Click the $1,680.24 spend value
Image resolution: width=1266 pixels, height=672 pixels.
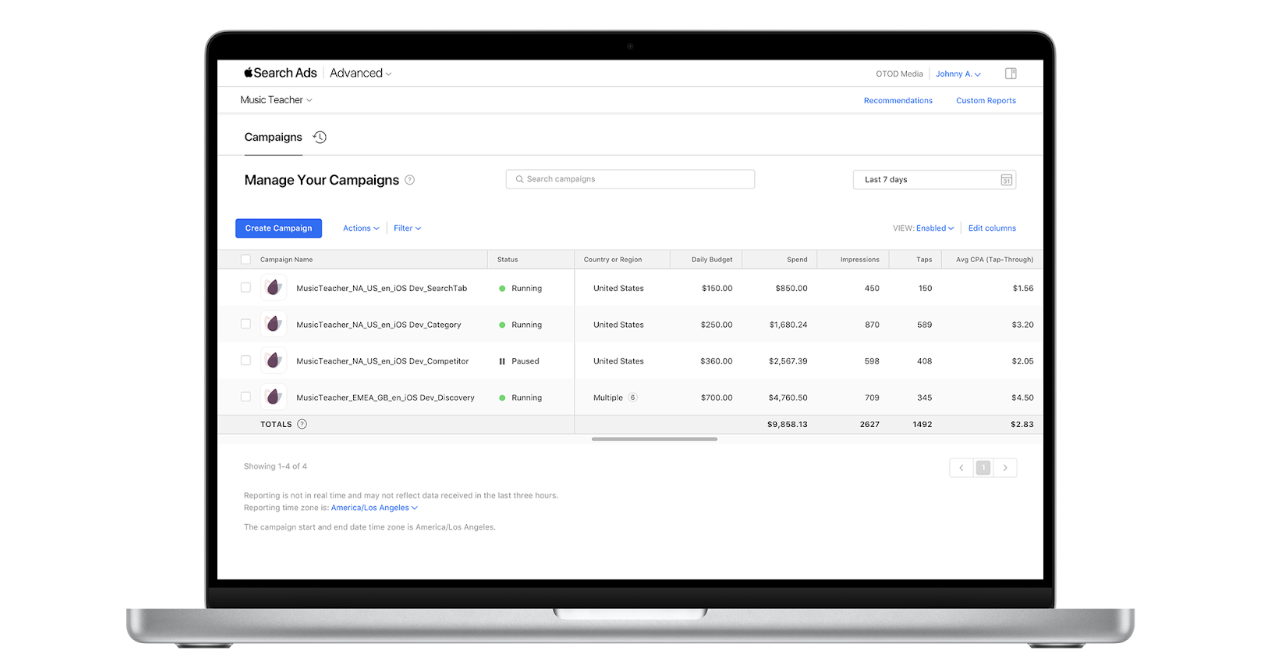click(788, 324)
